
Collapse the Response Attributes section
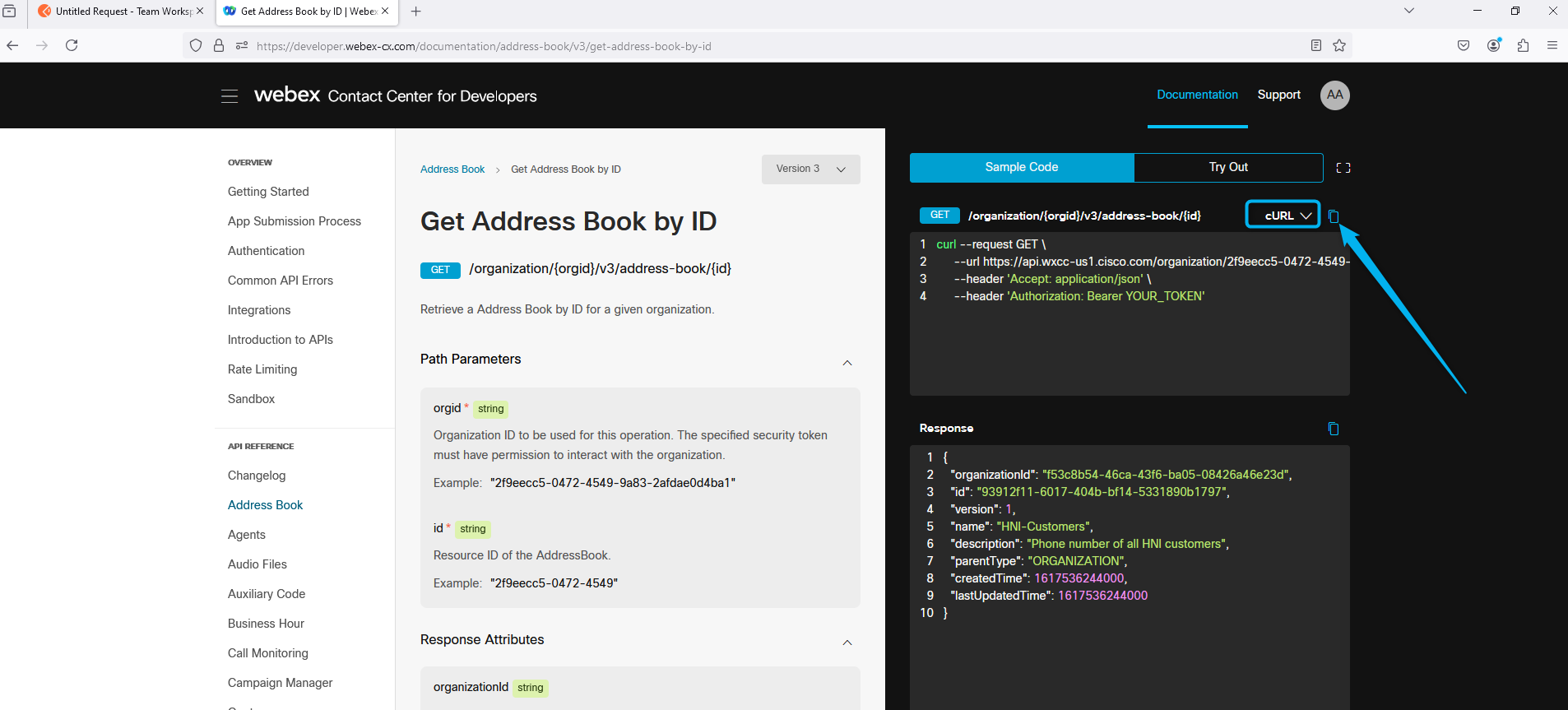pos(847,643)
